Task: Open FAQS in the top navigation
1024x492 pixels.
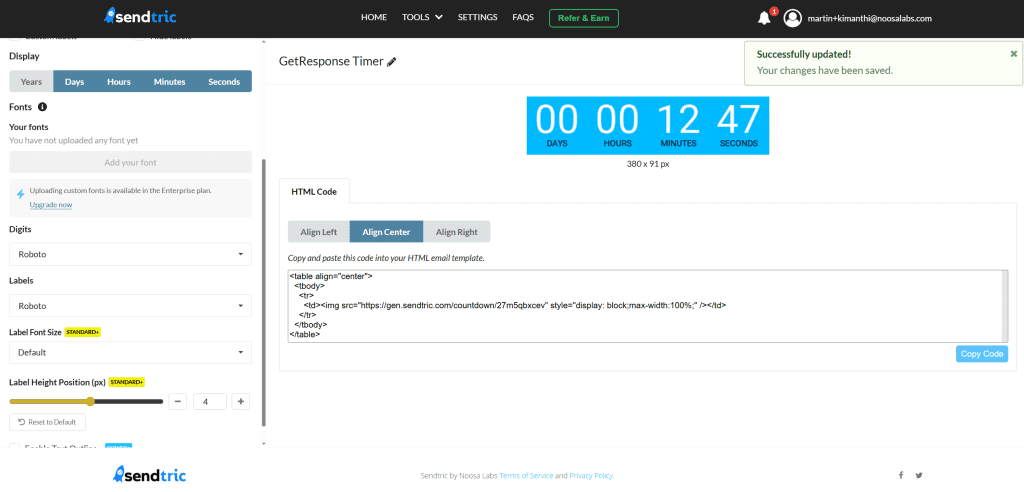Action: 523,18
